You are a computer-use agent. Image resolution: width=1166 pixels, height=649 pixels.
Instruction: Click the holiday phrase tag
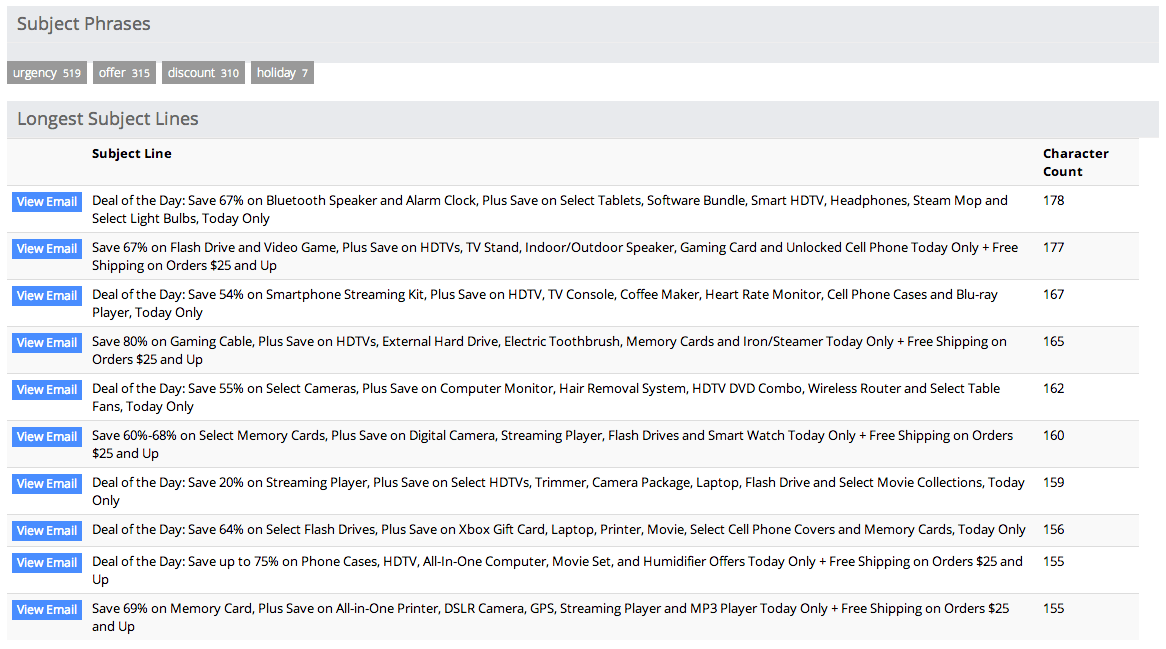point(282,73)
